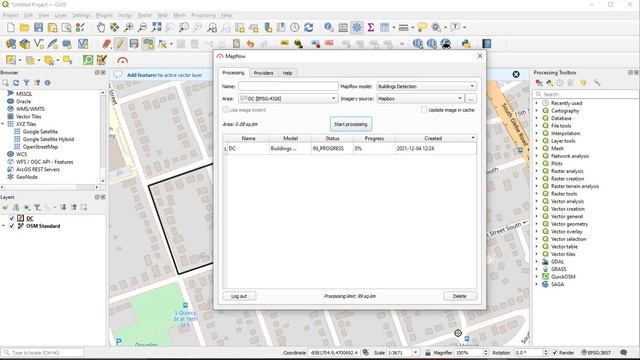The image size is (640, 360).
Task: Open the attribute table icon
Action: [343, 27]
